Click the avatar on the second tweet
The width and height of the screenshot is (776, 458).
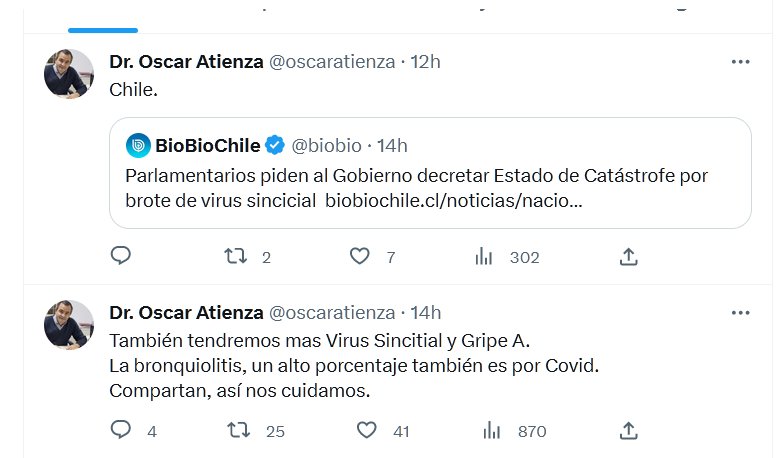pos(69,325)
